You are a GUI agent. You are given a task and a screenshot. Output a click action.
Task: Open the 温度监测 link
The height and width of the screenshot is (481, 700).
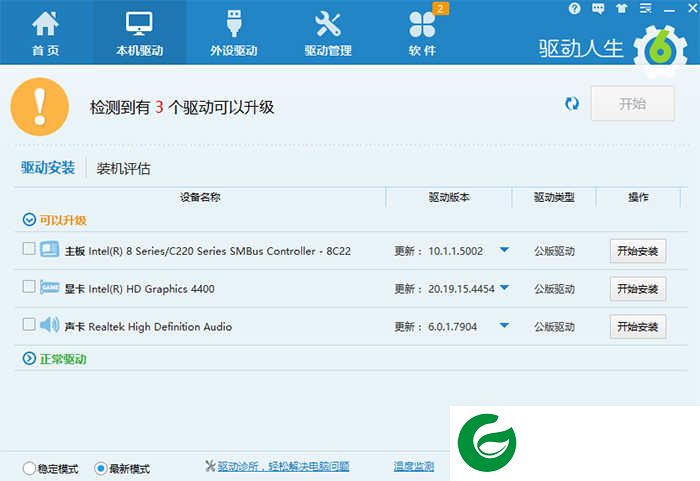[414, 467]
